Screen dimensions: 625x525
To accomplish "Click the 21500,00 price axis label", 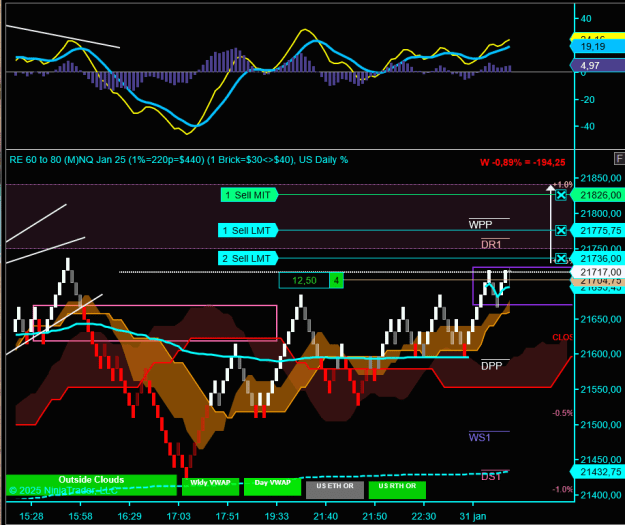I will (x=601, y=425).
